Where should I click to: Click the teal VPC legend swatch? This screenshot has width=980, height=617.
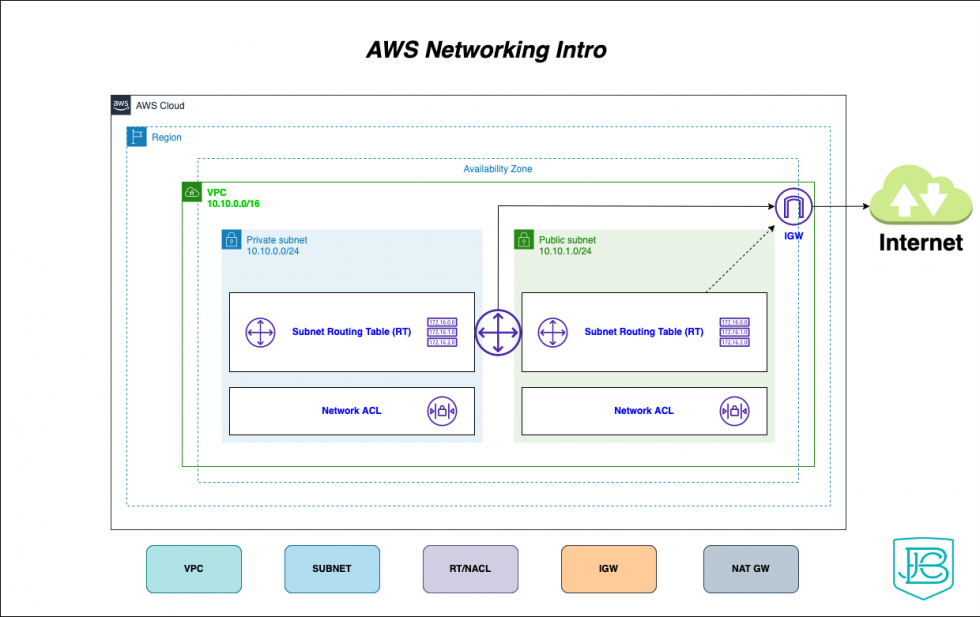point(194,569)
